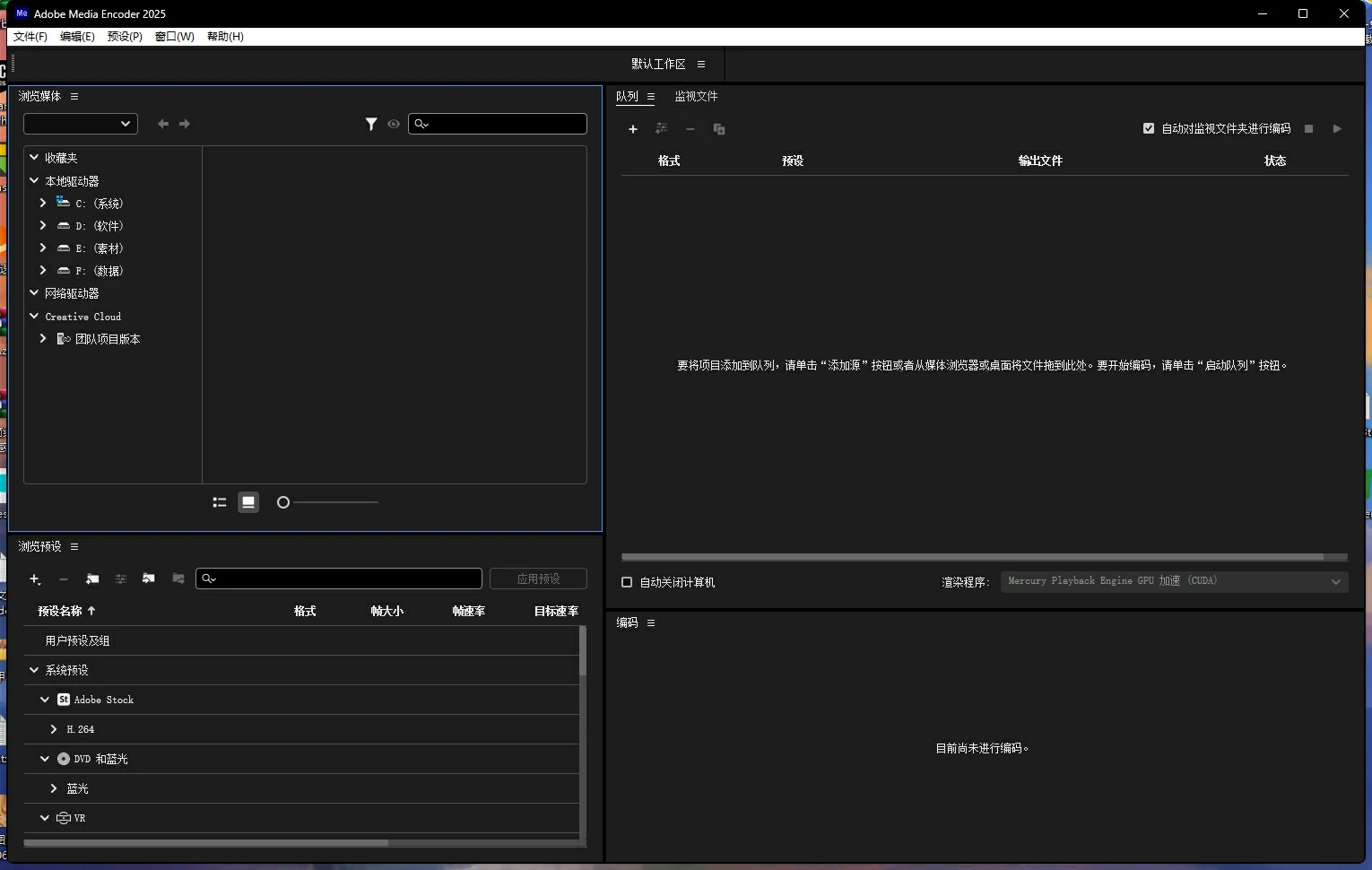Sort presets by 预设名称 column header
Screen dimensions: 1372x870
(x=60, y=611)
